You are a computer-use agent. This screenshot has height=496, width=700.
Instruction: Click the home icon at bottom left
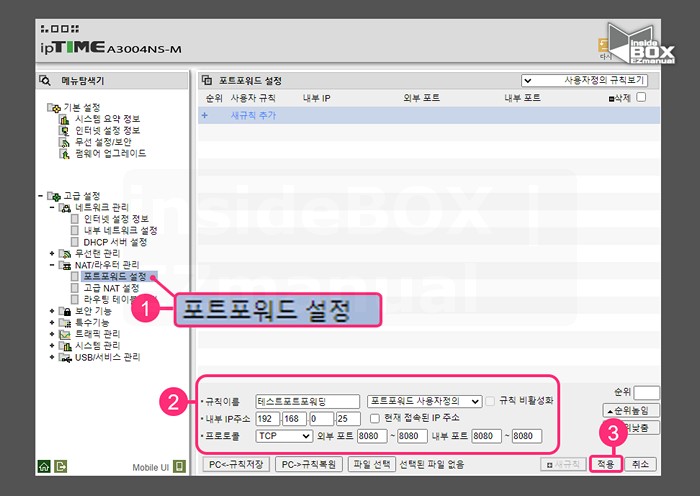click(x=44, y=466)
